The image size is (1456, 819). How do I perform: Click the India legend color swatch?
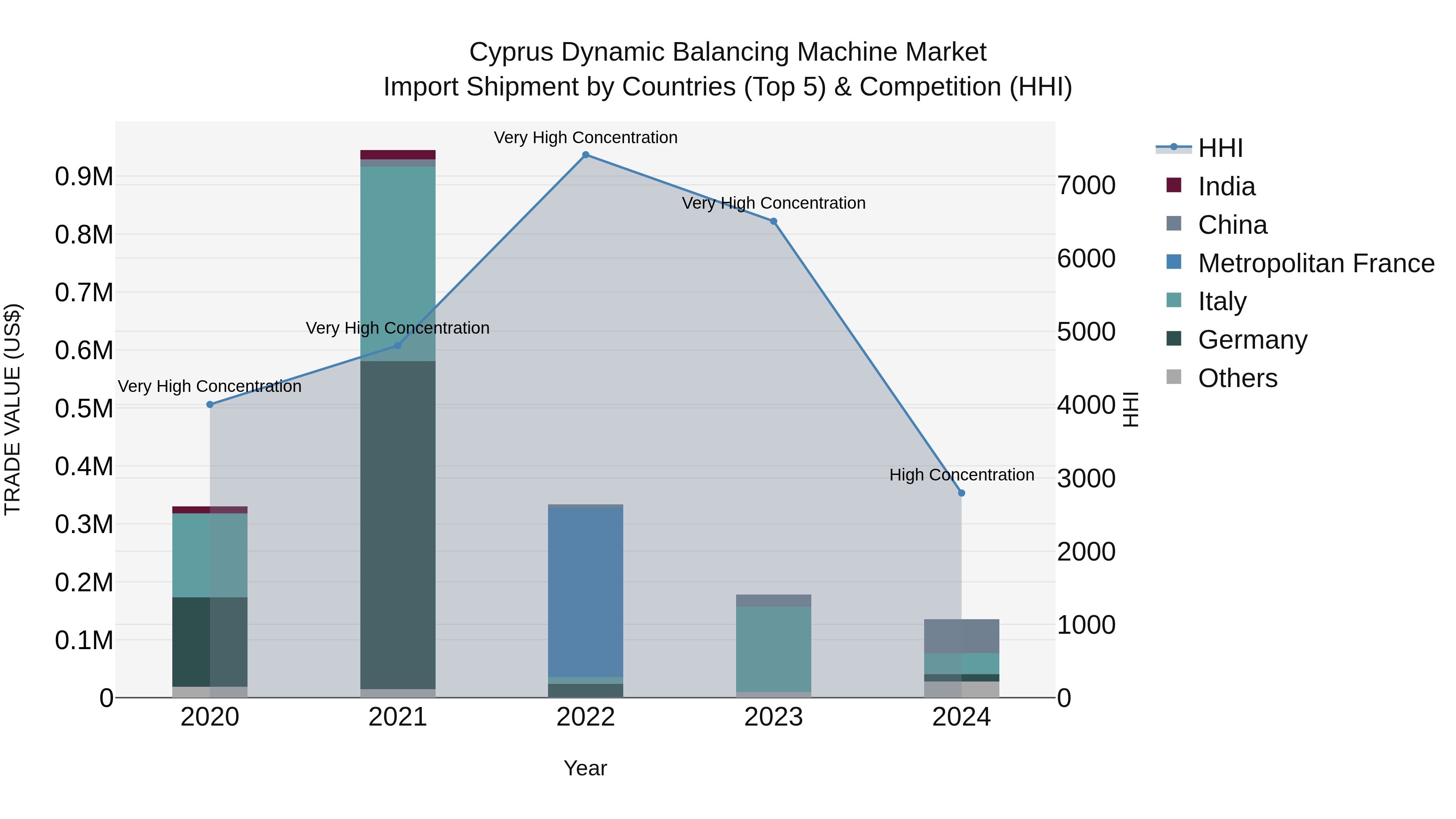click(x=1173, y=185)
